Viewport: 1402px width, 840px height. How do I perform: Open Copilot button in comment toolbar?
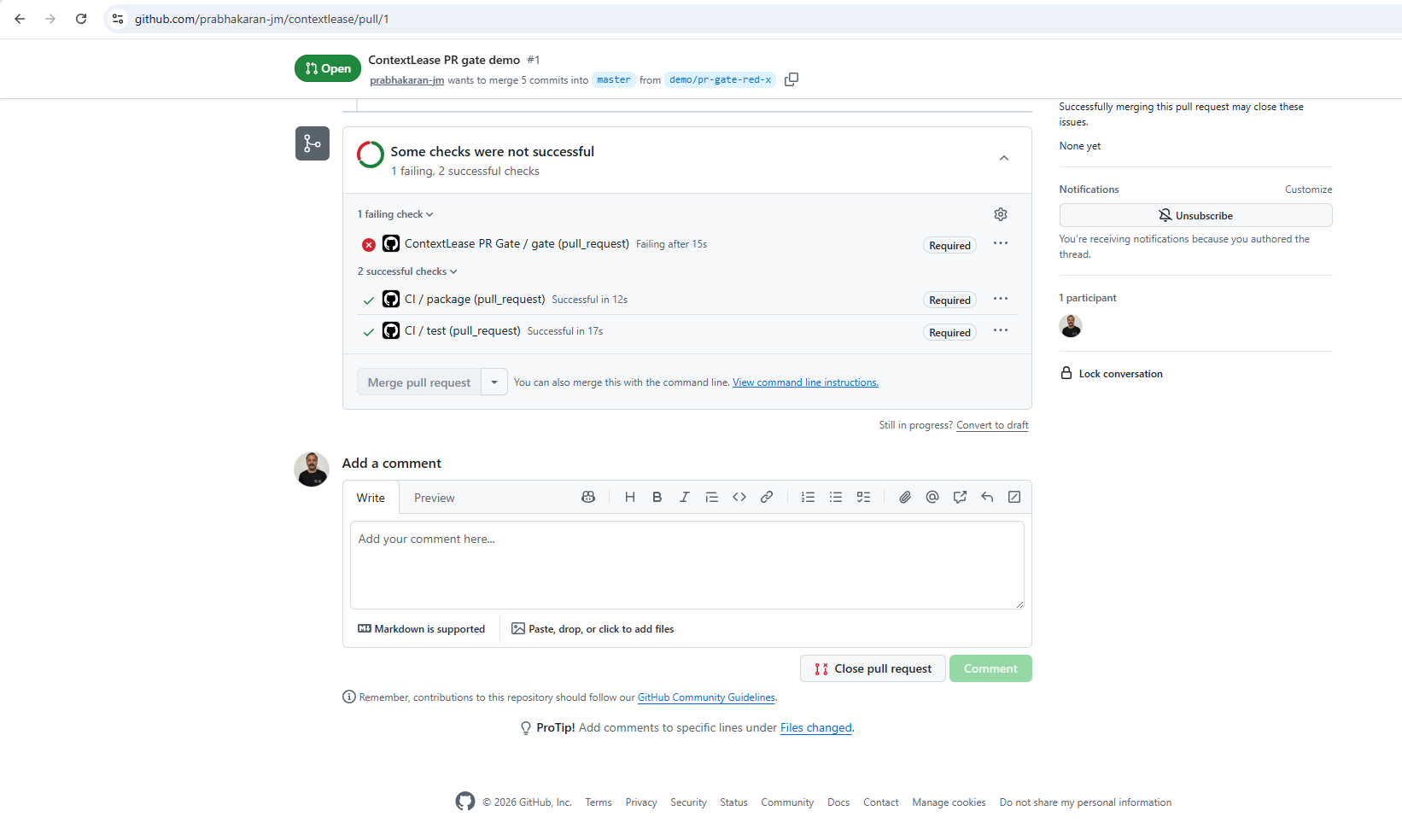pos(588,497)
